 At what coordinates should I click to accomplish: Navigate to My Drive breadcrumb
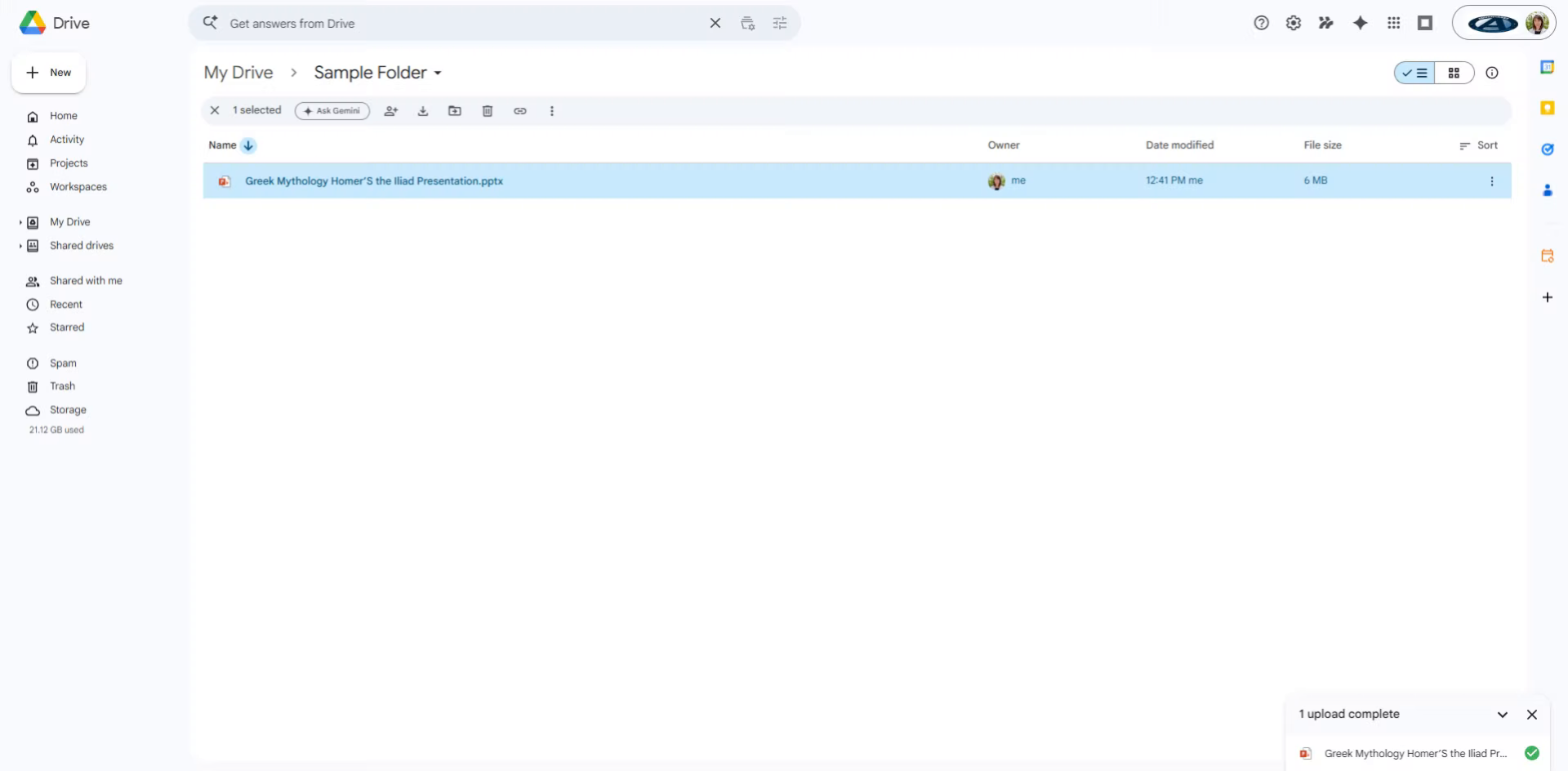(238, 73)
